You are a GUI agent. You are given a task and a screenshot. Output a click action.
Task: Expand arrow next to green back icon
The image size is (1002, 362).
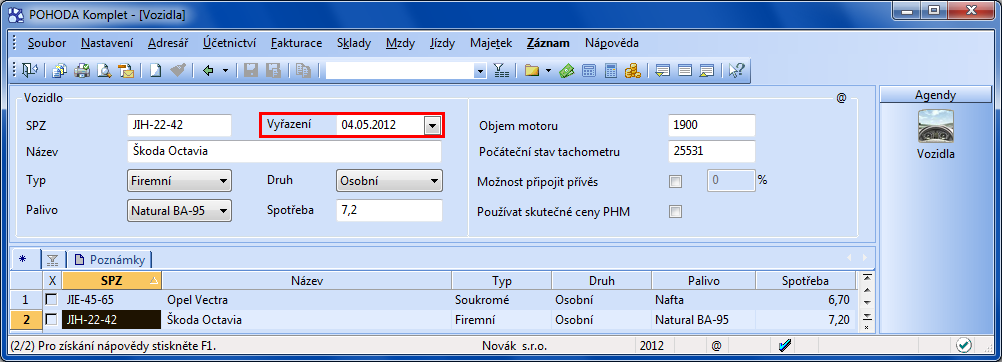(x=225, y=71)
